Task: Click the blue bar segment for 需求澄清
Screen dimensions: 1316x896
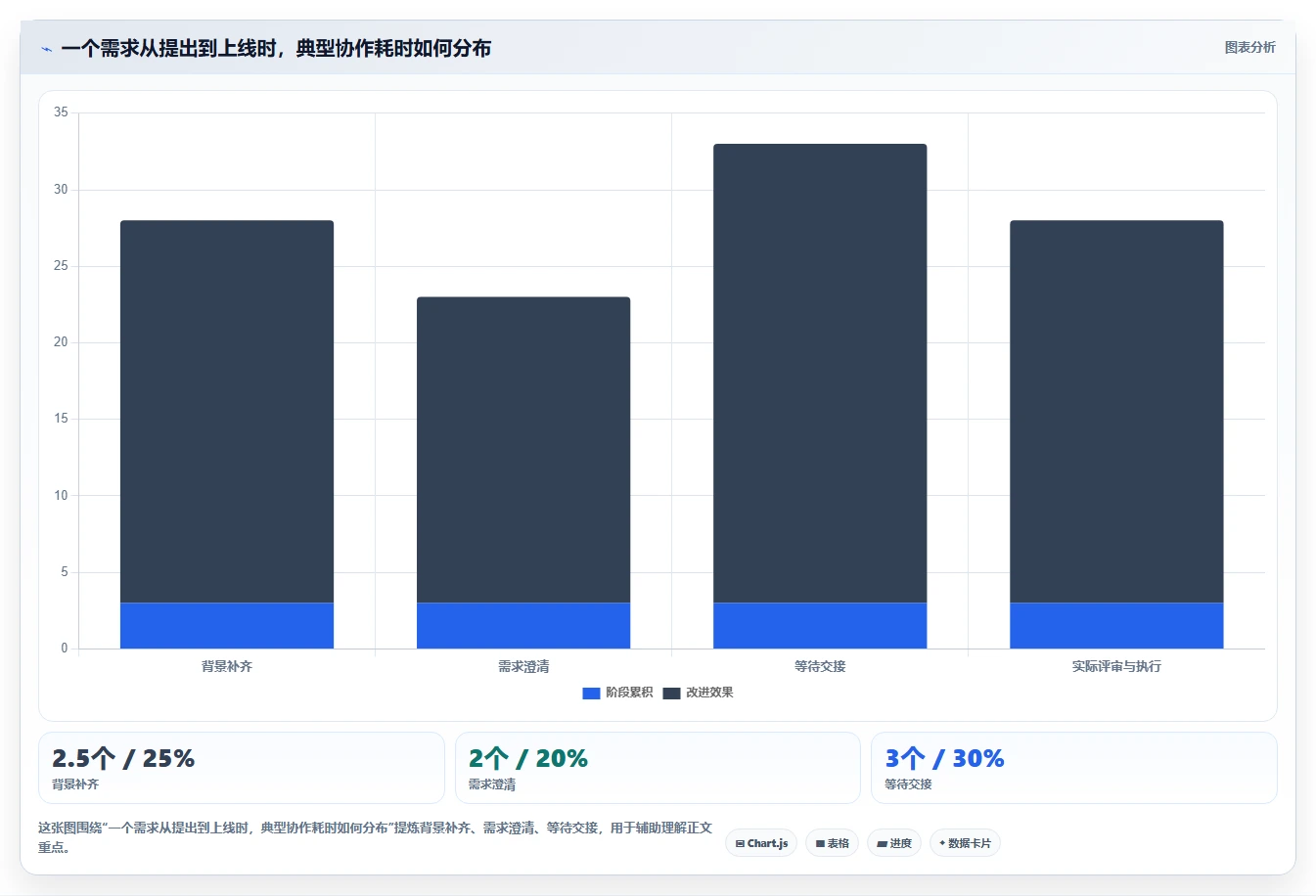Action: pyautogui.click(x=523, y=626)
